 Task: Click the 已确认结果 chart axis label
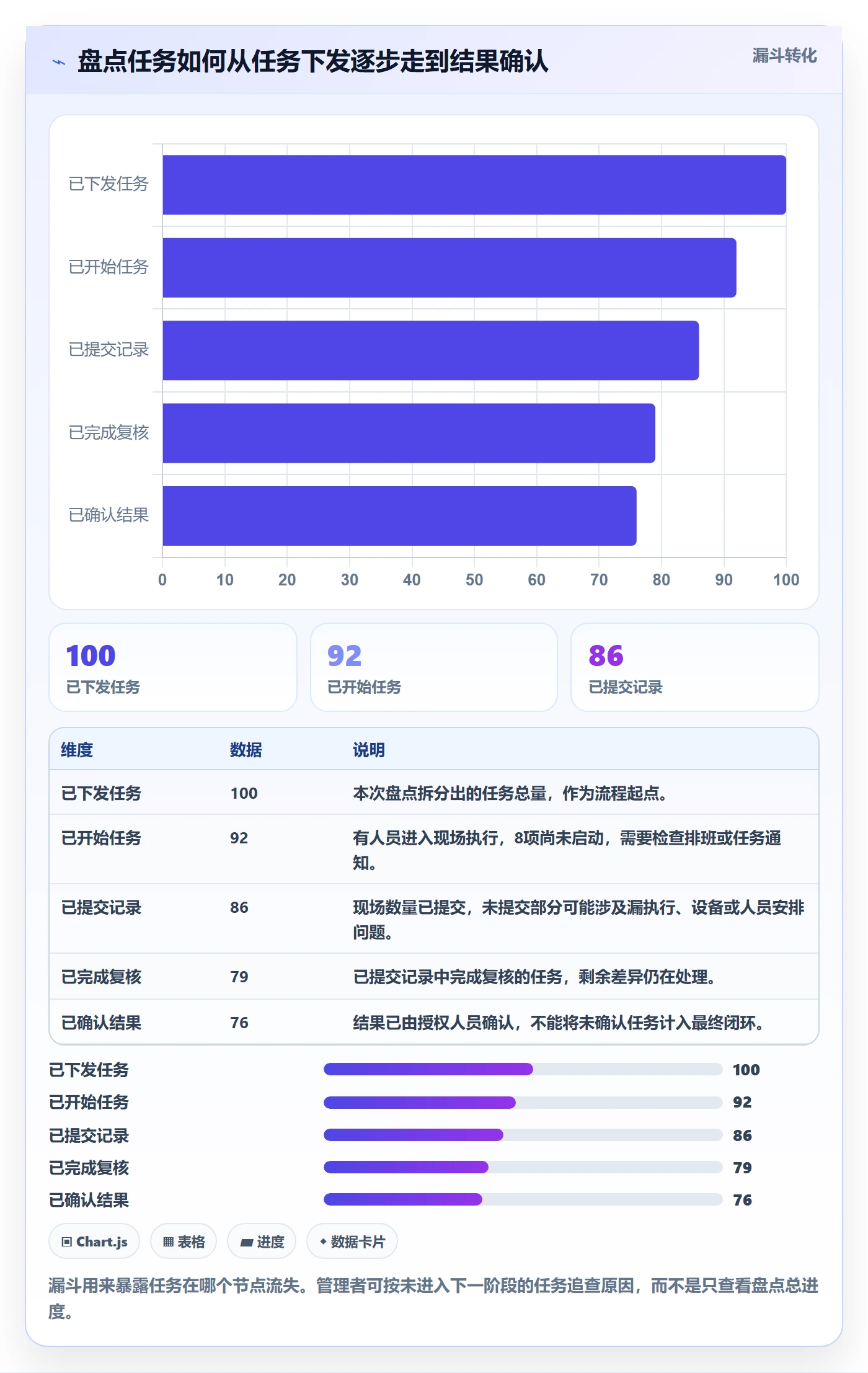point(108,515)
